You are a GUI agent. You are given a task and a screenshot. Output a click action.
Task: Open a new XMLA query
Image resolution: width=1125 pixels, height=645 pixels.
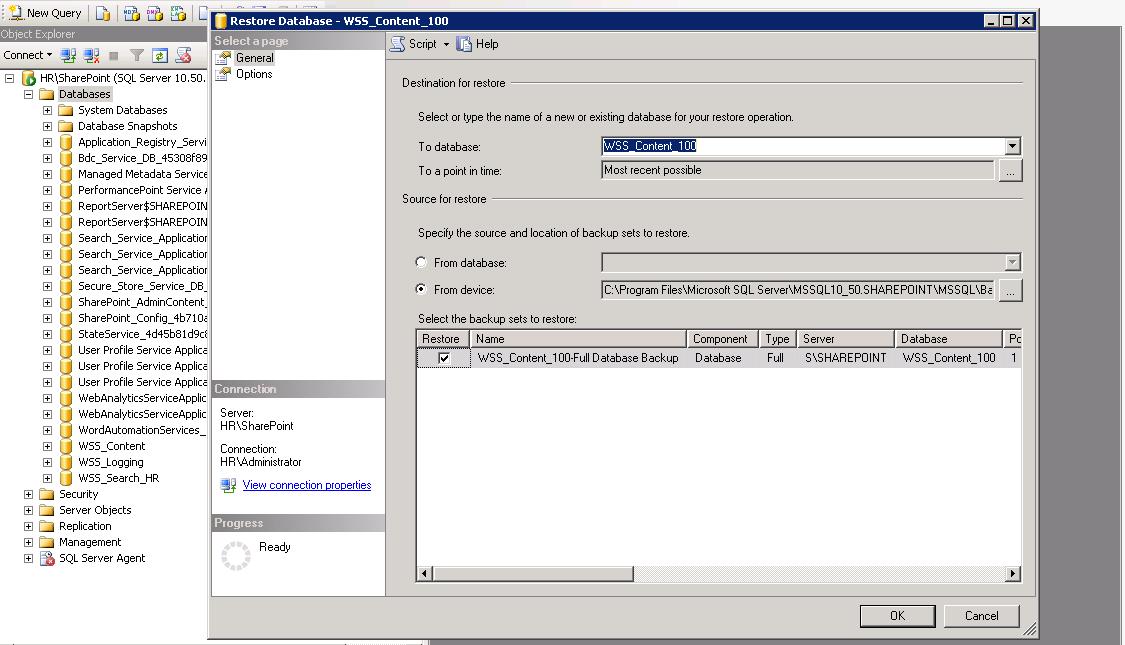(x=176, y=13)
